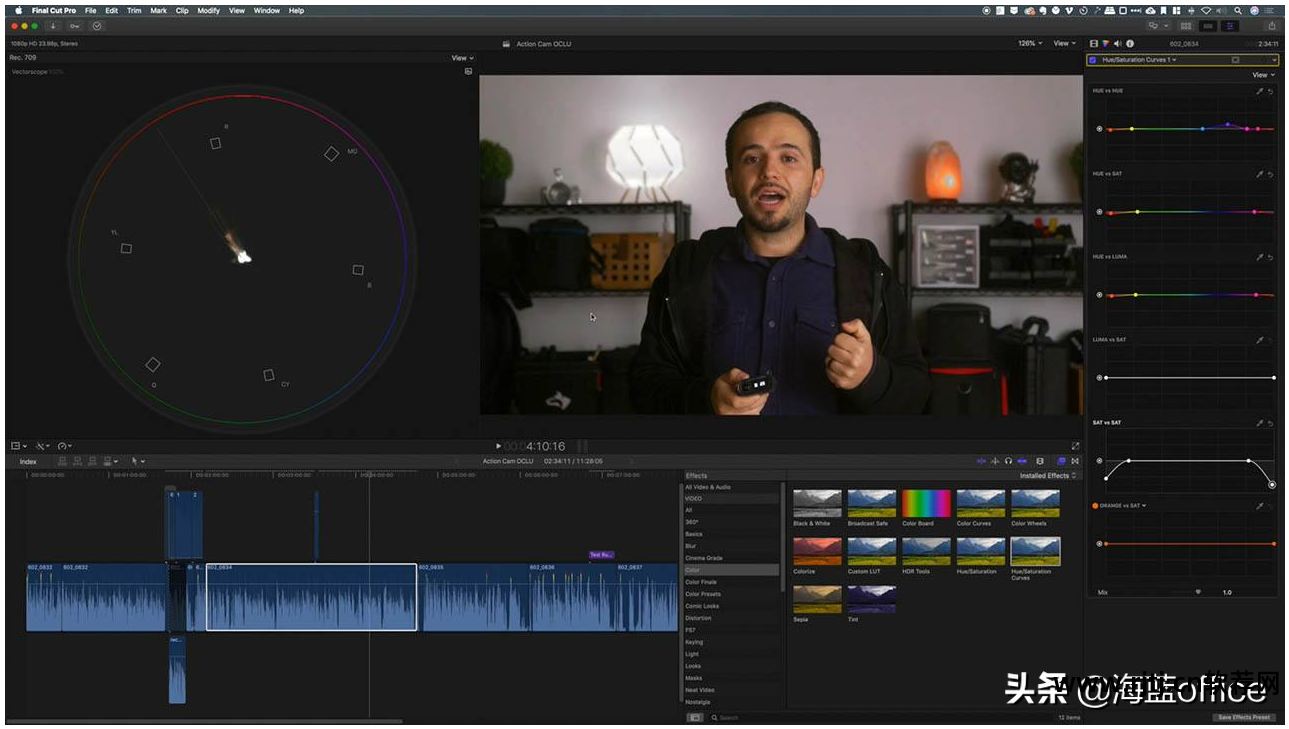This screenshot has height=729, width=1289.
Task: Click Save Effects Preset button
Action: [x=1244, y=717]
